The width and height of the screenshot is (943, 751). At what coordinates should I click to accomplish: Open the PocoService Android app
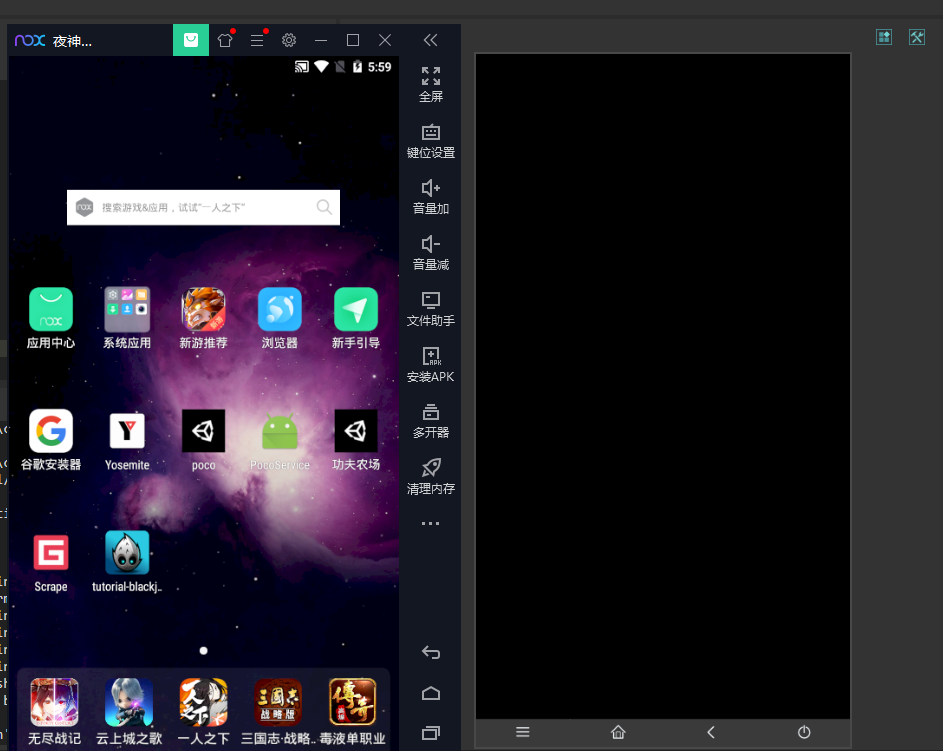coord(280,432)
